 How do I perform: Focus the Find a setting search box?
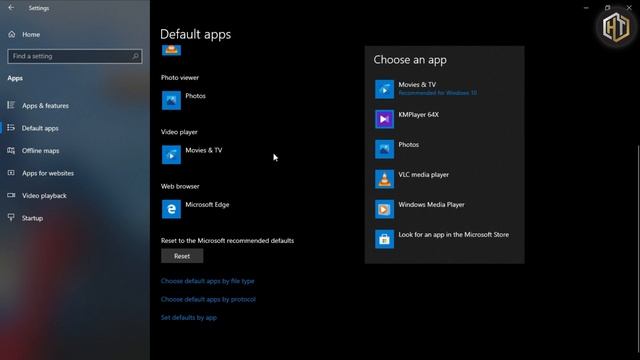tap(75, 56)
